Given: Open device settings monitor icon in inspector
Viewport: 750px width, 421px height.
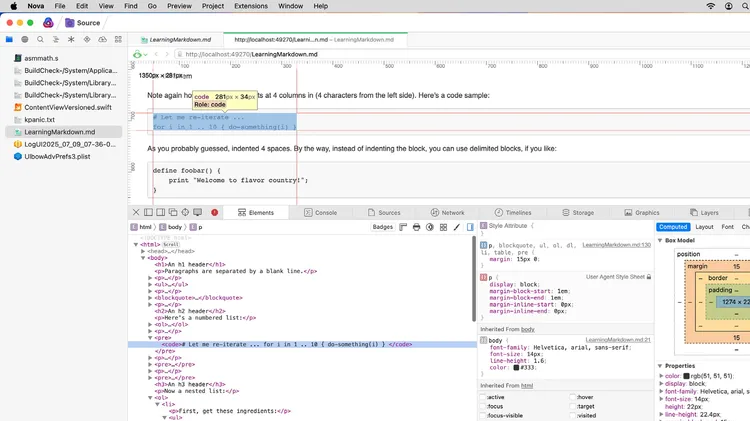Looking at the screenshot, I should click(x=198, y=212).
